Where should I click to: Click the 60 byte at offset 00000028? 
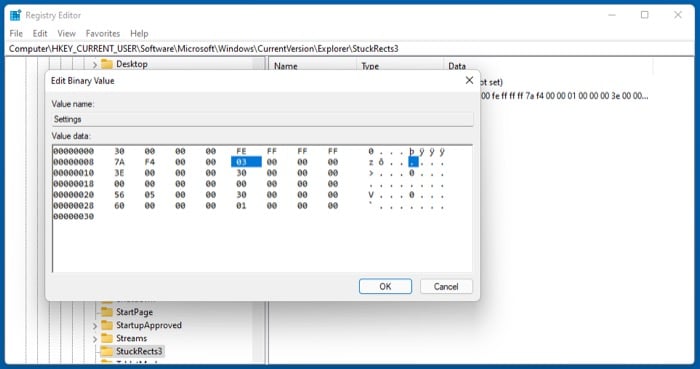point(119,206)
